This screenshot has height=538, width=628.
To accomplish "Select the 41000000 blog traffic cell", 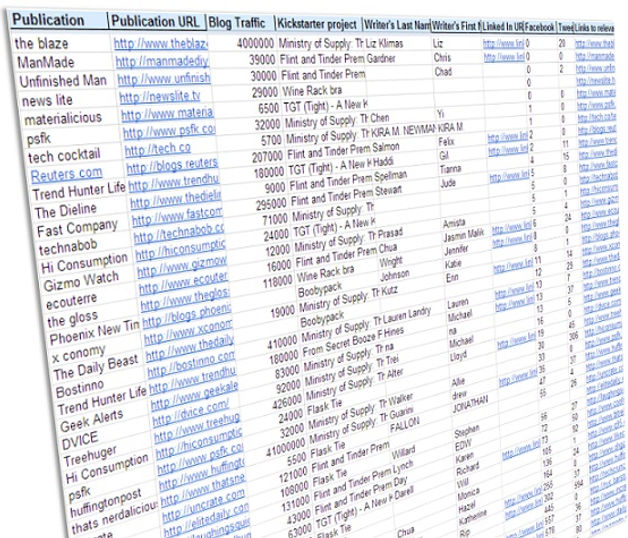I will coord(286,449).
